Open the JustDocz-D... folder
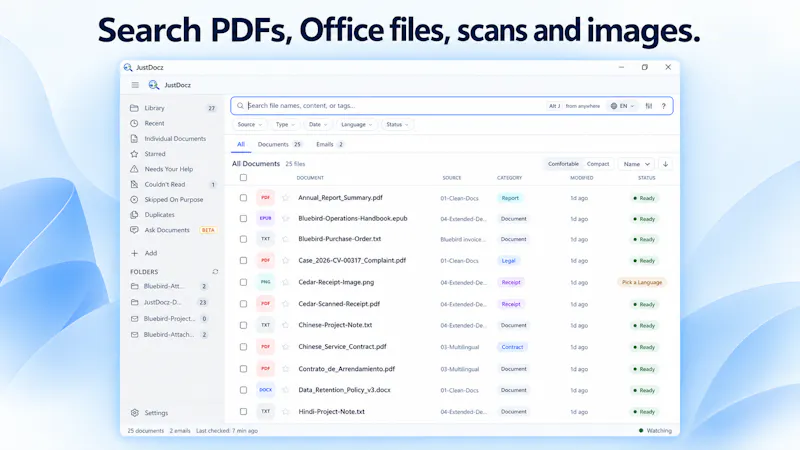 pos(169,302)
